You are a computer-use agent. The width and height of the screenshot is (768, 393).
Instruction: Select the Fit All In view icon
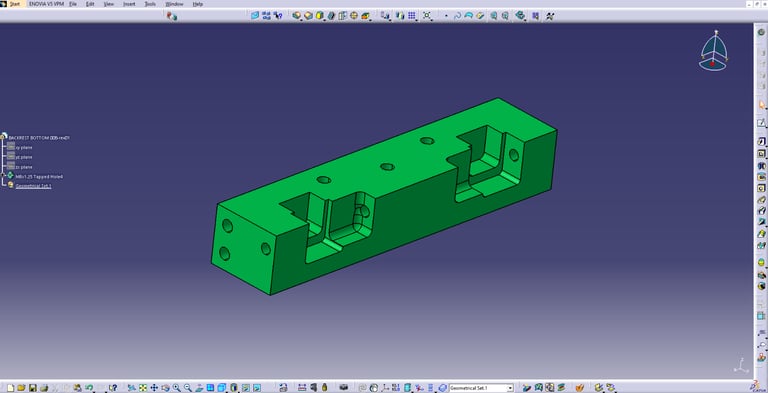[143, 388]
